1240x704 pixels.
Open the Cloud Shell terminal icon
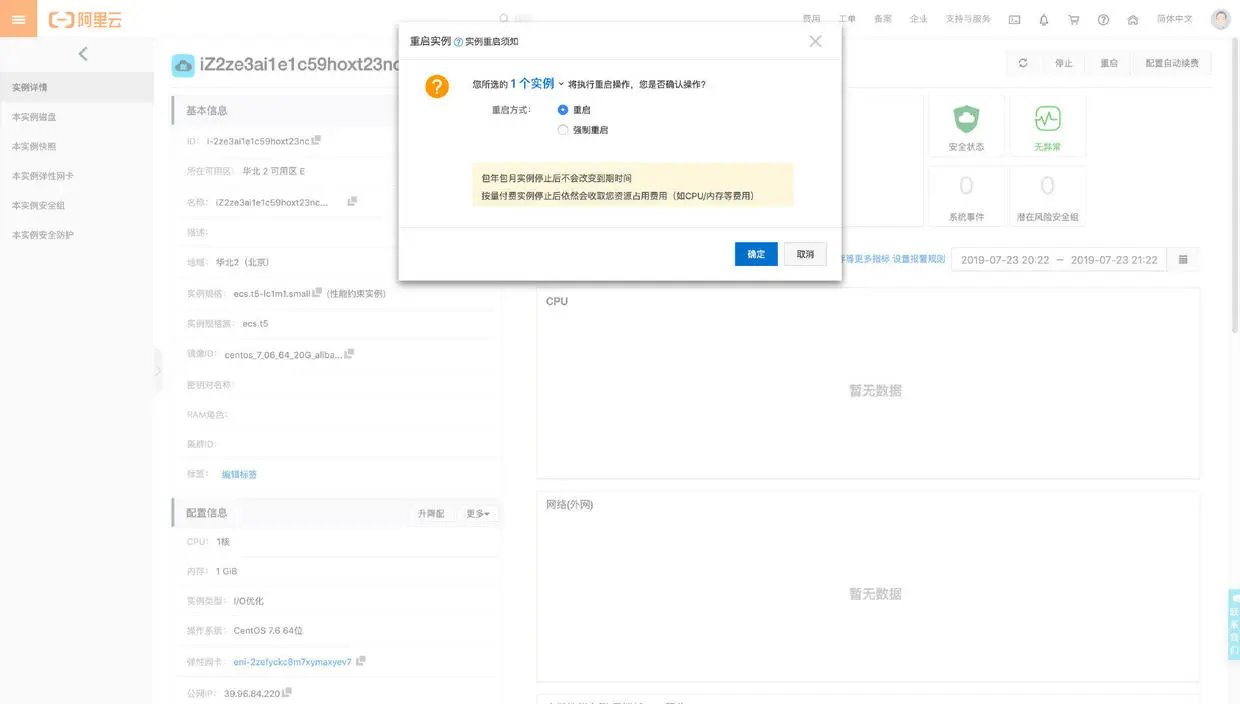coord(1014,20)
